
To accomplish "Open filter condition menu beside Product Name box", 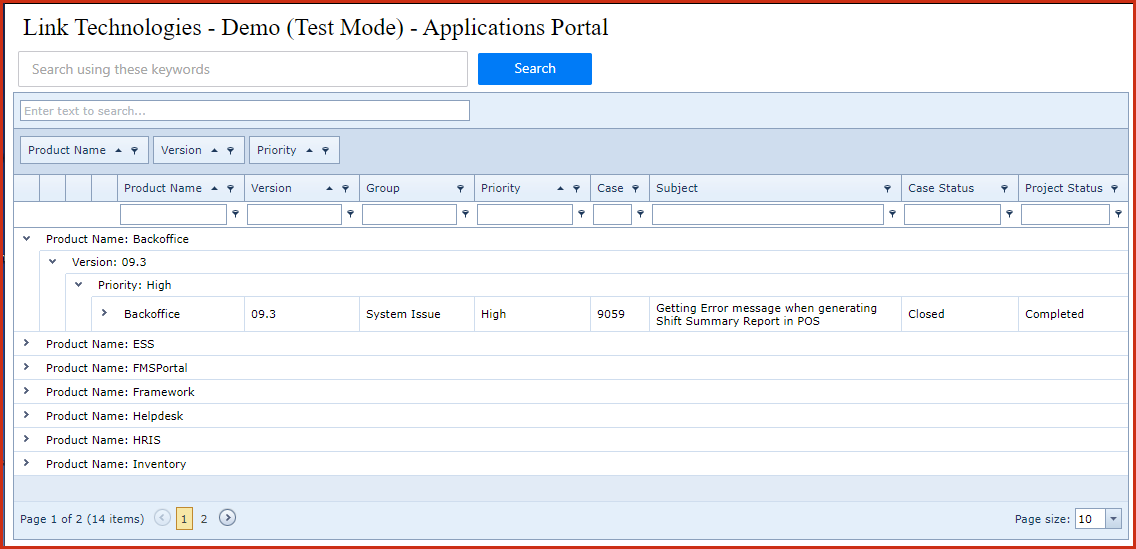I will point(235,214).
